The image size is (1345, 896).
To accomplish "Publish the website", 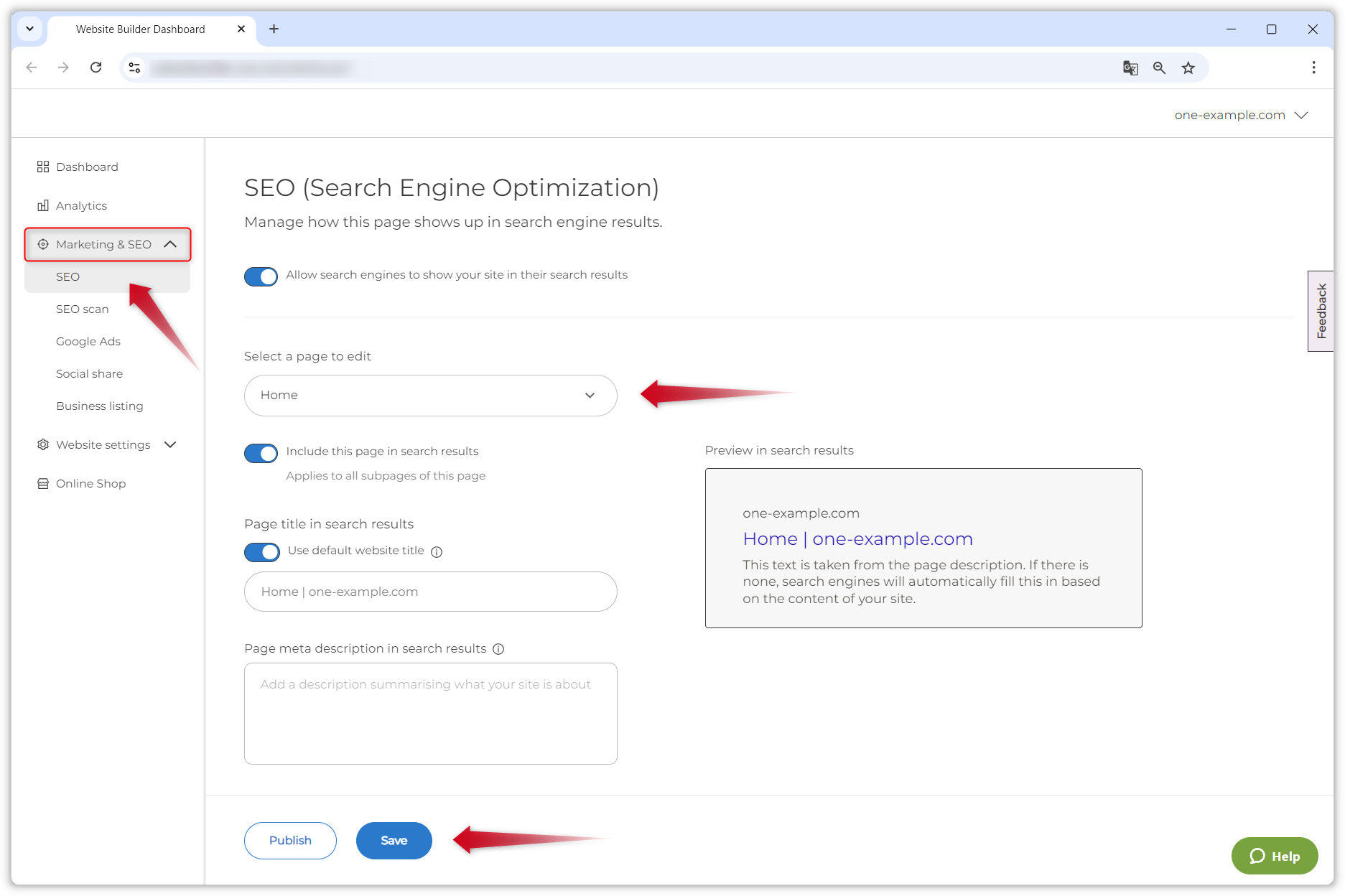I will coord(290,840).
